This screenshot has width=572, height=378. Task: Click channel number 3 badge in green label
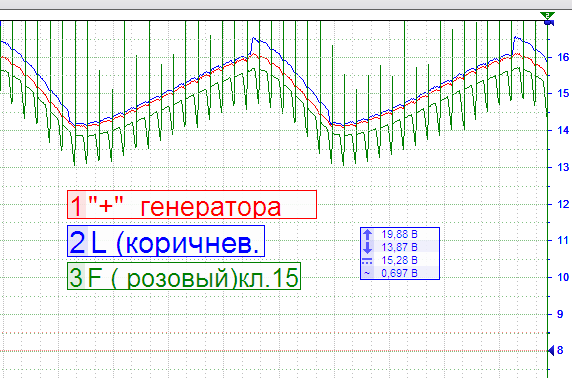coord(77,277)
